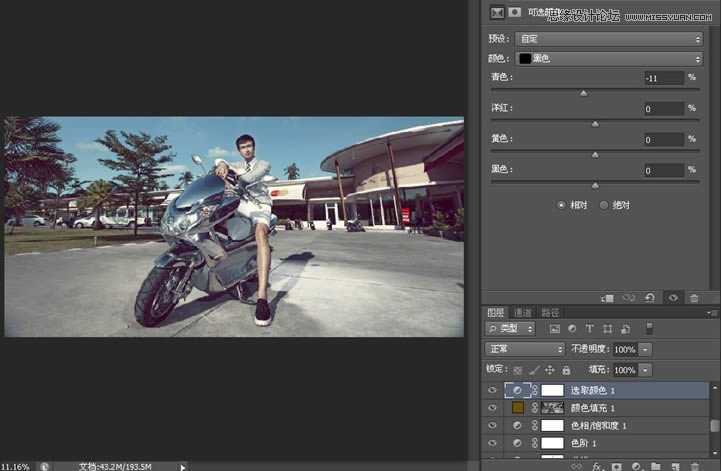Filter layers by type (T) icon
The image size is (722, 471).
[589, 329]
